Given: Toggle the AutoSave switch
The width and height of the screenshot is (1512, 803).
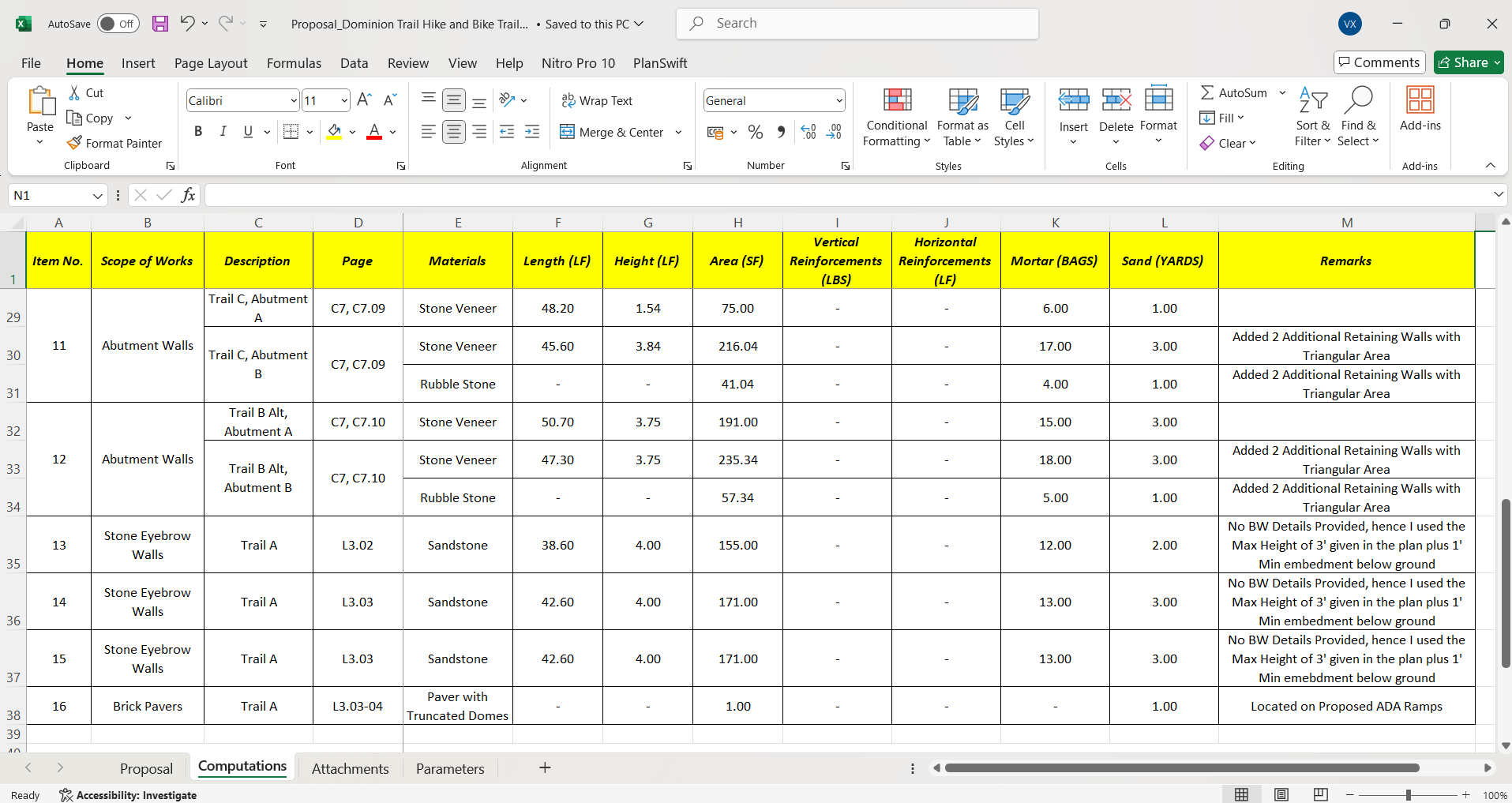Looking at the screenshot, I should (118, 24).
